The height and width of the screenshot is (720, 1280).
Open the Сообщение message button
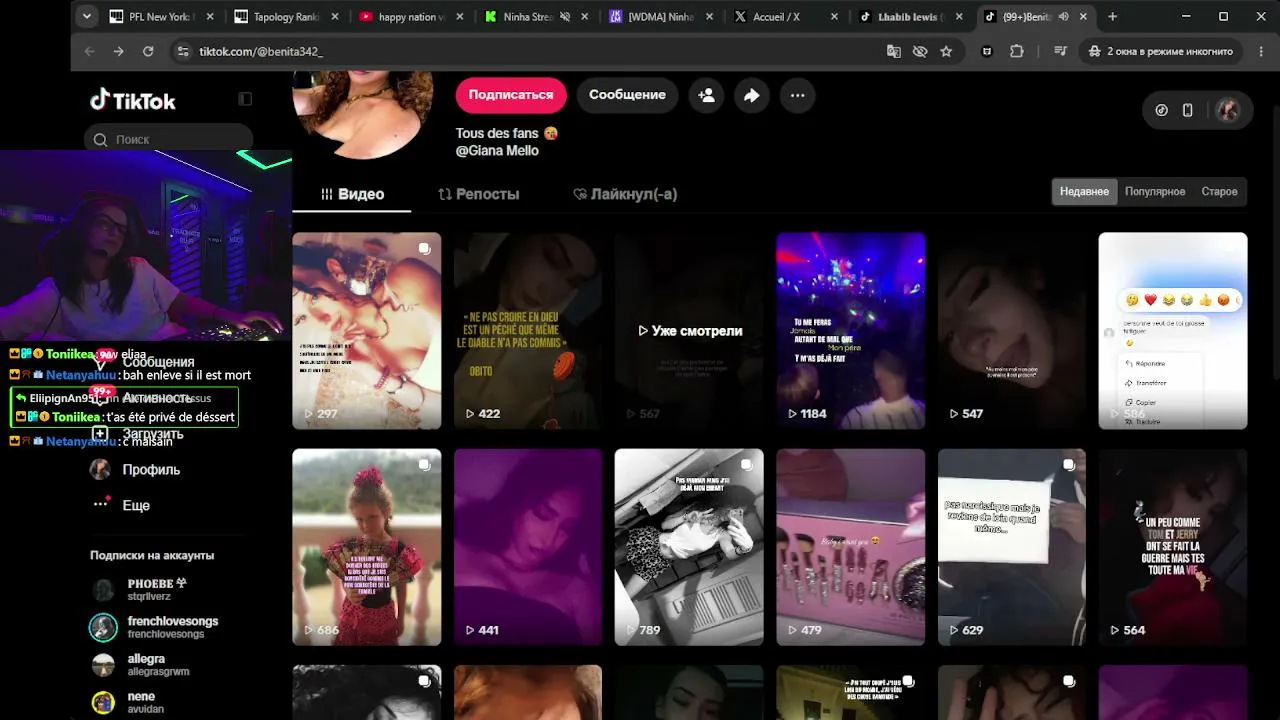click(627, 95)
